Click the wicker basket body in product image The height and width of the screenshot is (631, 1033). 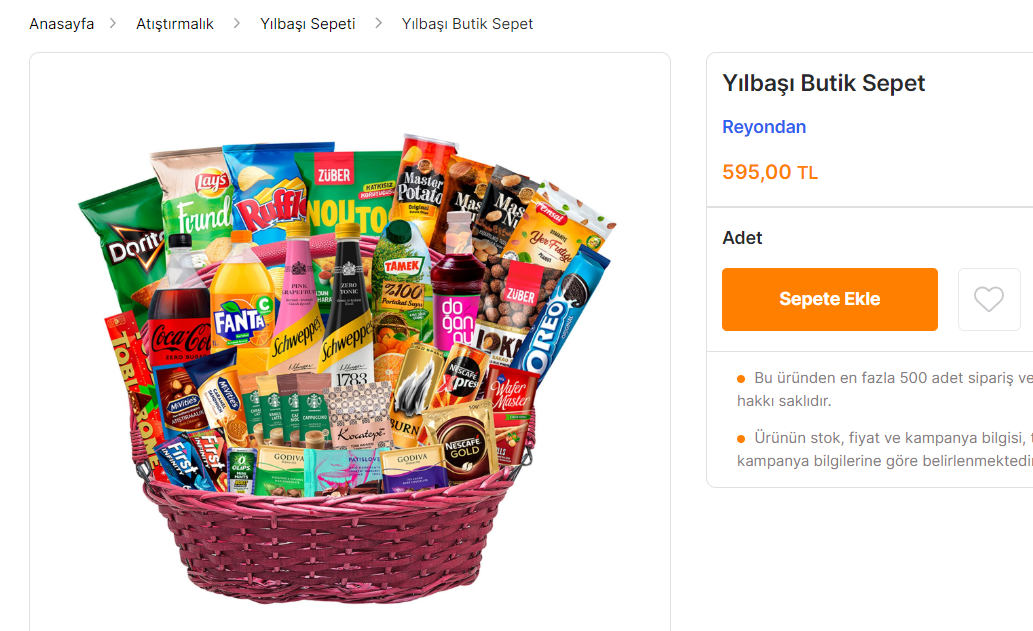point(329,540)
